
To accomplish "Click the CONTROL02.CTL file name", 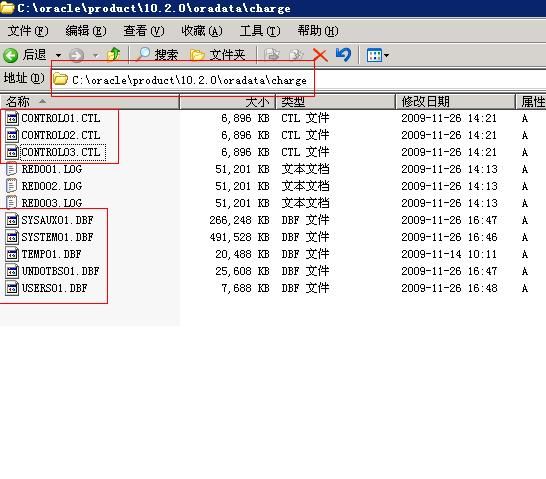I will click(61, 135).
